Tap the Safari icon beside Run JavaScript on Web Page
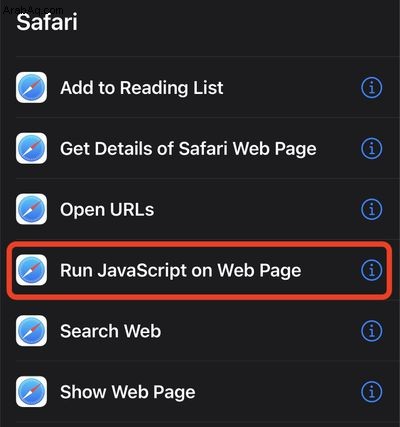 click(31, 270)
